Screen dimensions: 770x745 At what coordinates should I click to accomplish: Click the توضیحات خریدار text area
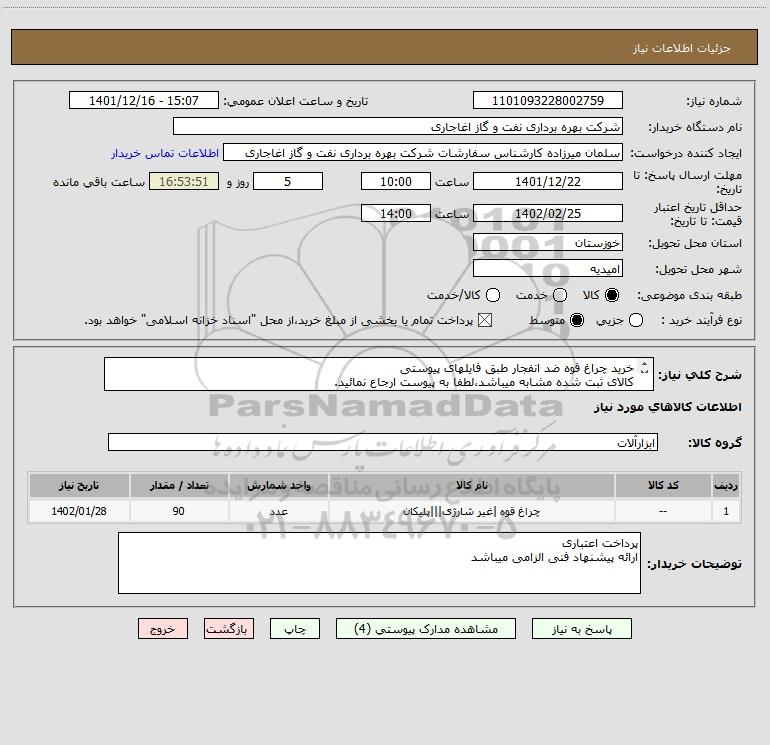click(x=379, y=563)
